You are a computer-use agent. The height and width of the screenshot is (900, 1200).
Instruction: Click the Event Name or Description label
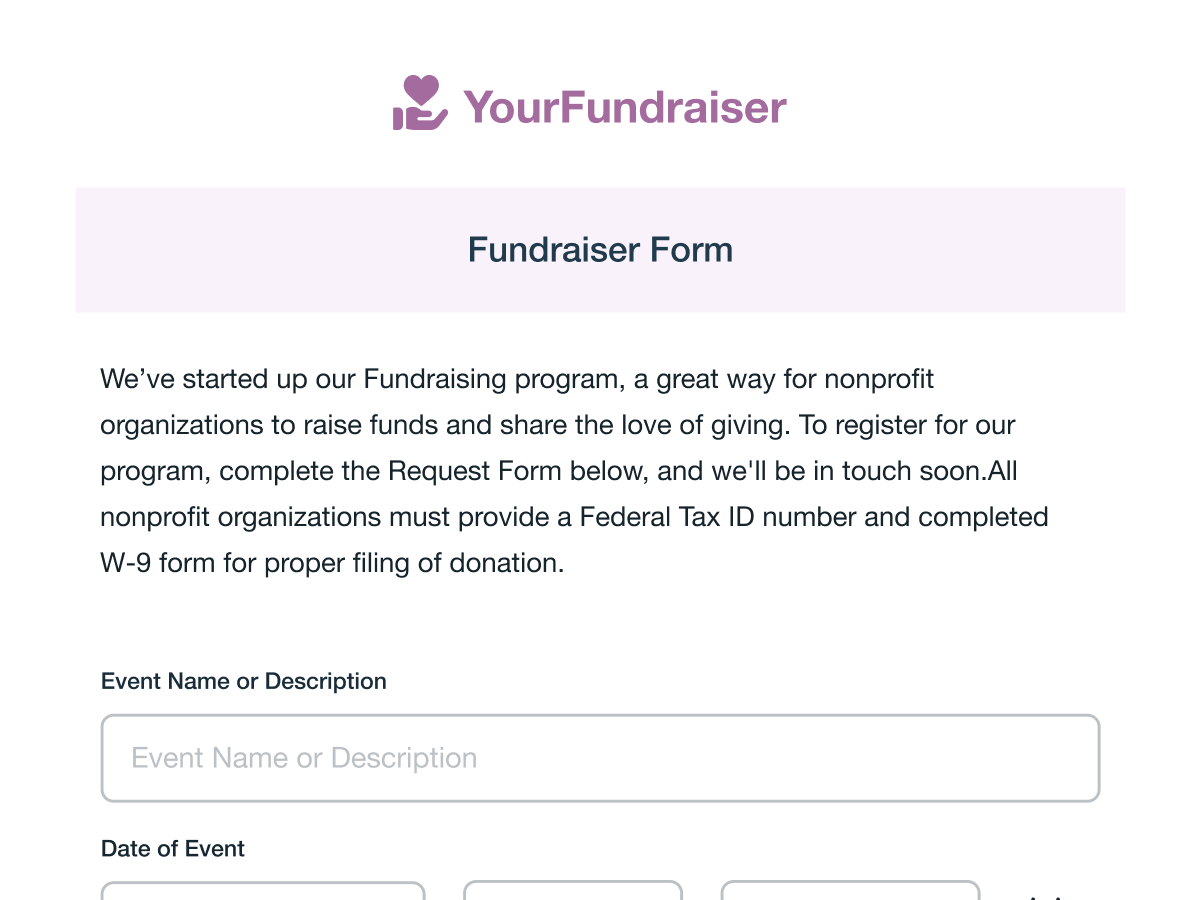[243, 681]
